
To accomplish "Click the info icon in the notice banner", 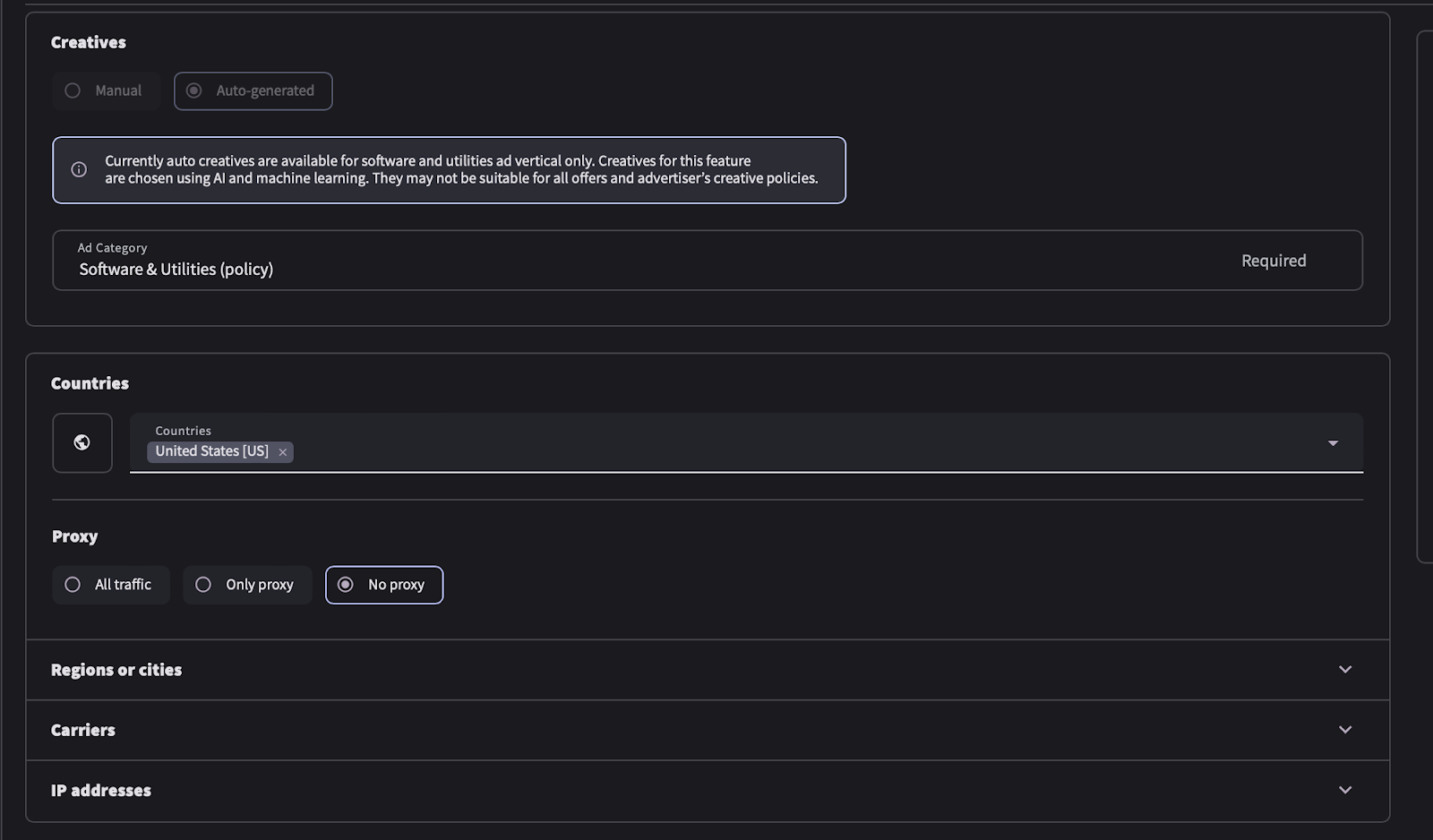I will pyautogui.click(x=79, y=169).
